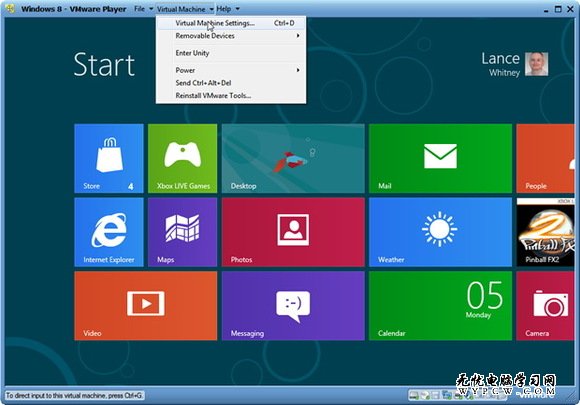
Task: Click the direct input hint in status bar
Action: (x=74, y=395)
